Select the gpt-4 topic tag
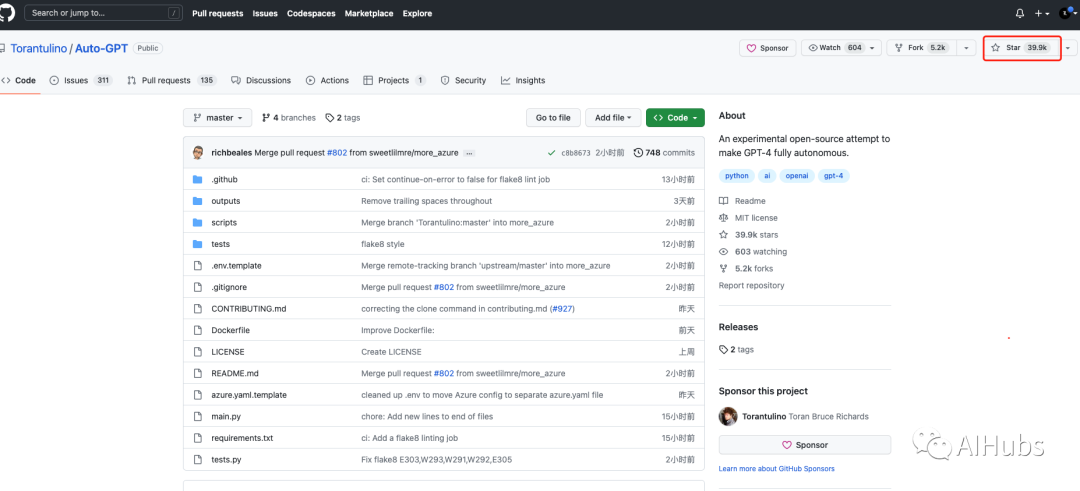Screen dimensions: 1080x491 pos(833,176)
